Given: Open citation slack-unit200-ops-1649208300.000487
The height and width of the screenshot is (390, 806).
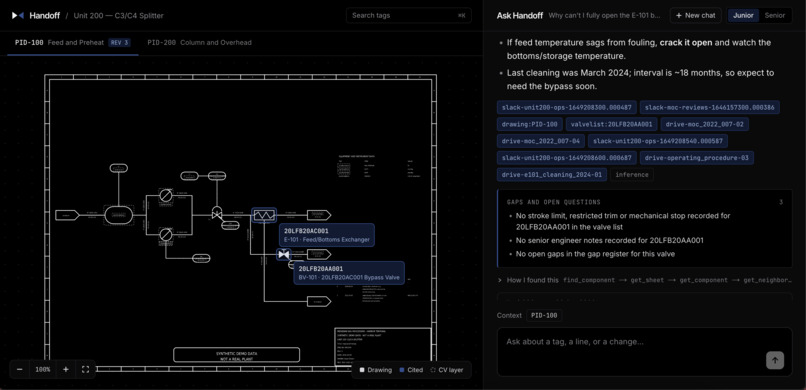Looking at the screenshot, I should pos(567,107).
